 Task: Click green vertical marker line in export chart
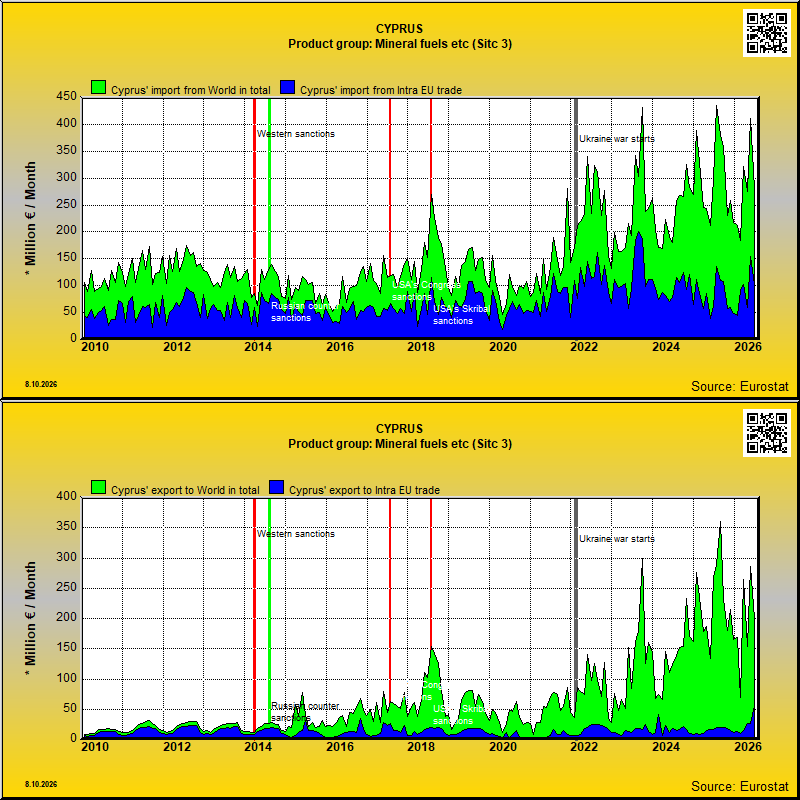tap(269, 610)
